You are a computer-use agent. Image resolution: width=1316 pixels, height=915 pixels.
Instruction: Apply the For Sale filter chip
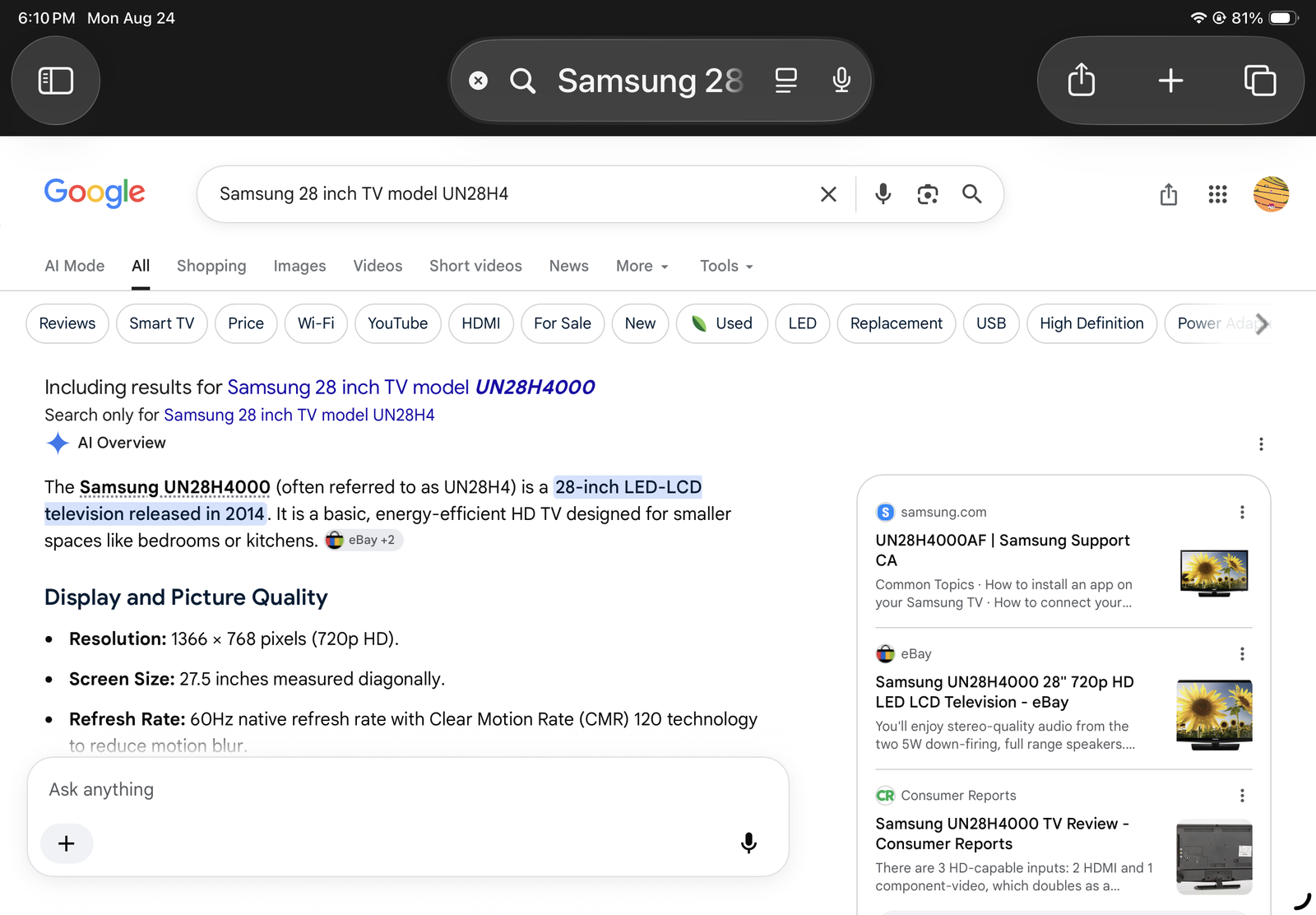pyautogui.click(x=563, y=323)
